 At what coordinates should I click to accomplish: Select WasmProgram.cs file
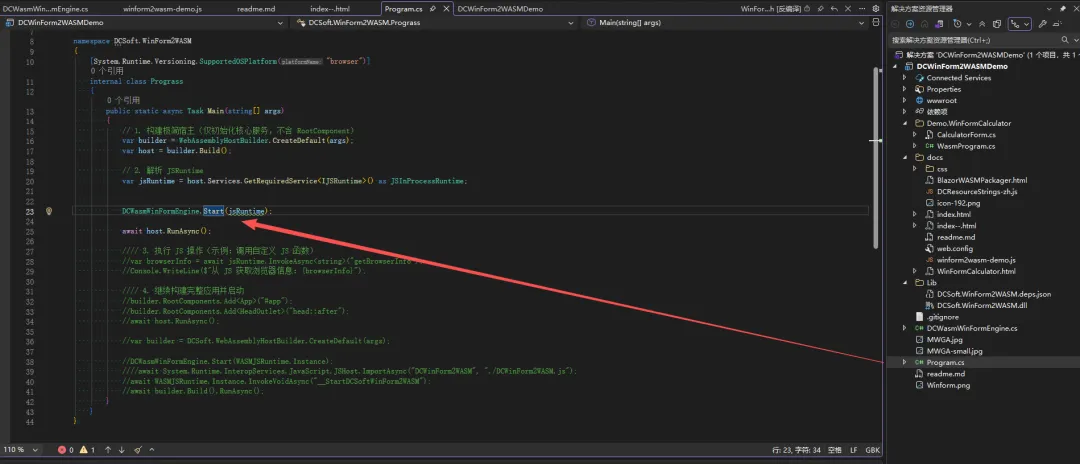966,146
